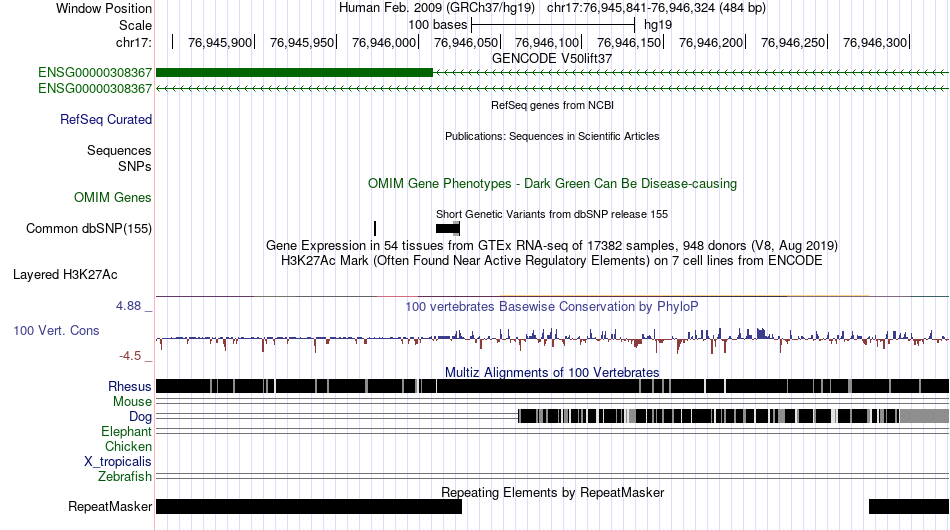Click the short RepeatMasker block past 76,946,300
The height and width of the screenshot is (530, 950).
[x=909, y=506]
